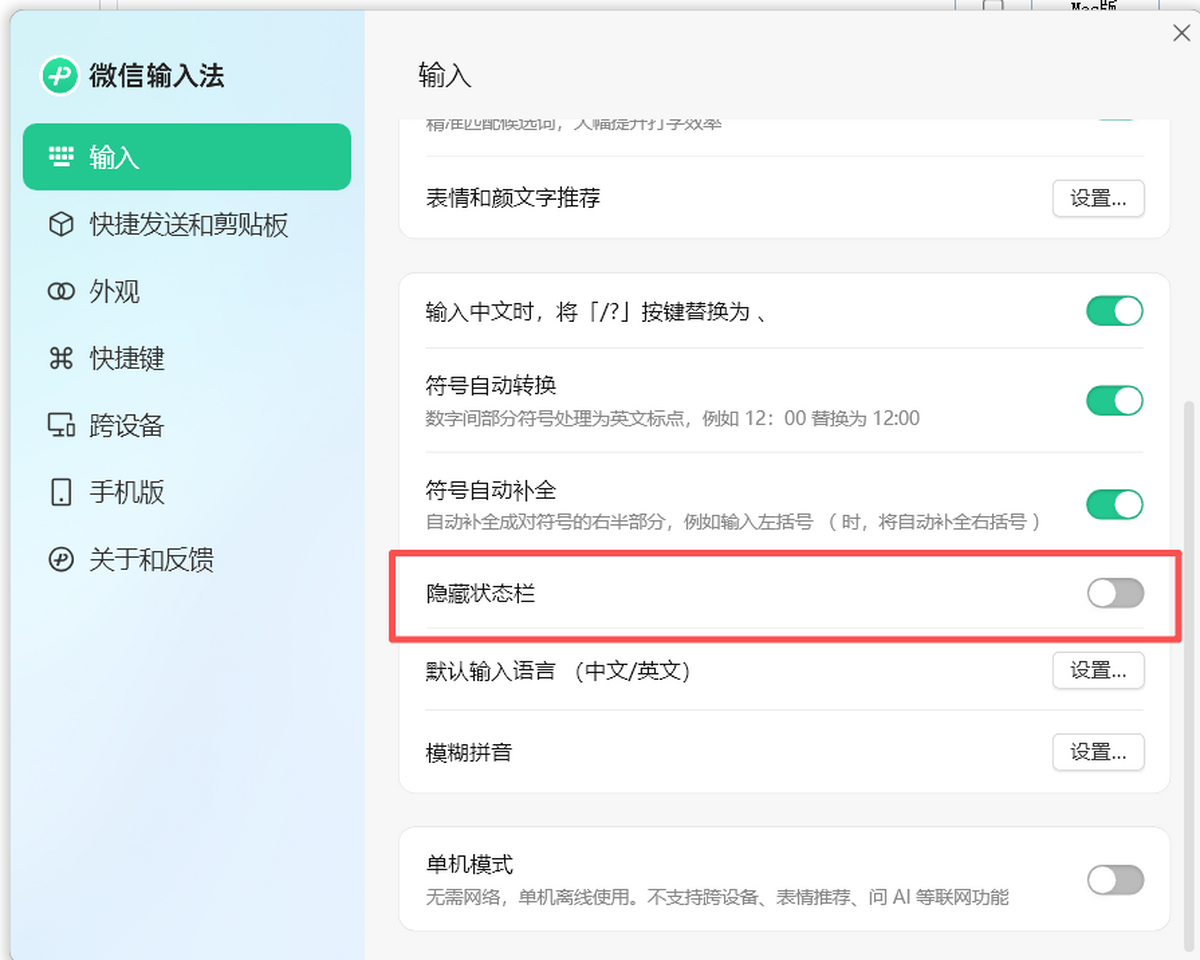Click the 跨设备 devices icon
Image resolution: width=1200 pixels, height=960 pixels.
coord(61,425)
